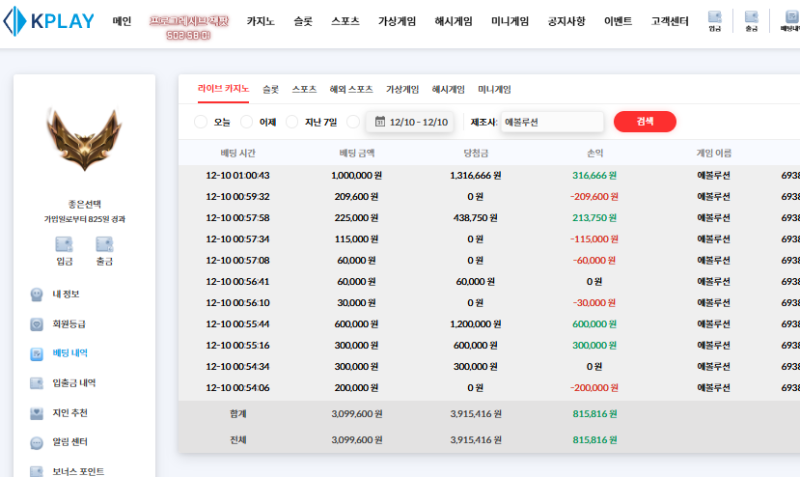Click the bet time 12-10 01:00:43
The width and height of the screenshot is (800, 477).
238,175
